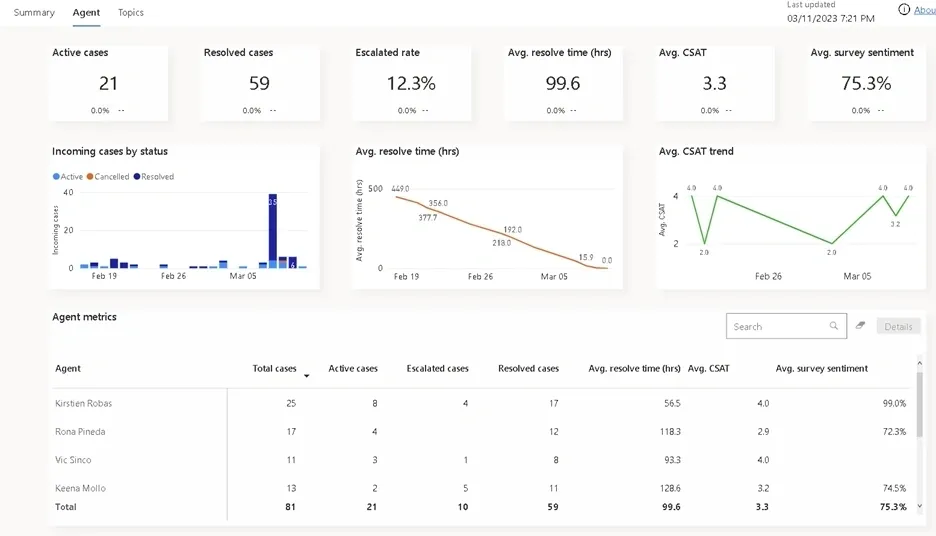The height and width of the screenshot is (536, 936).
Task: Click the Total cases sort arrow
Action: 306,376
